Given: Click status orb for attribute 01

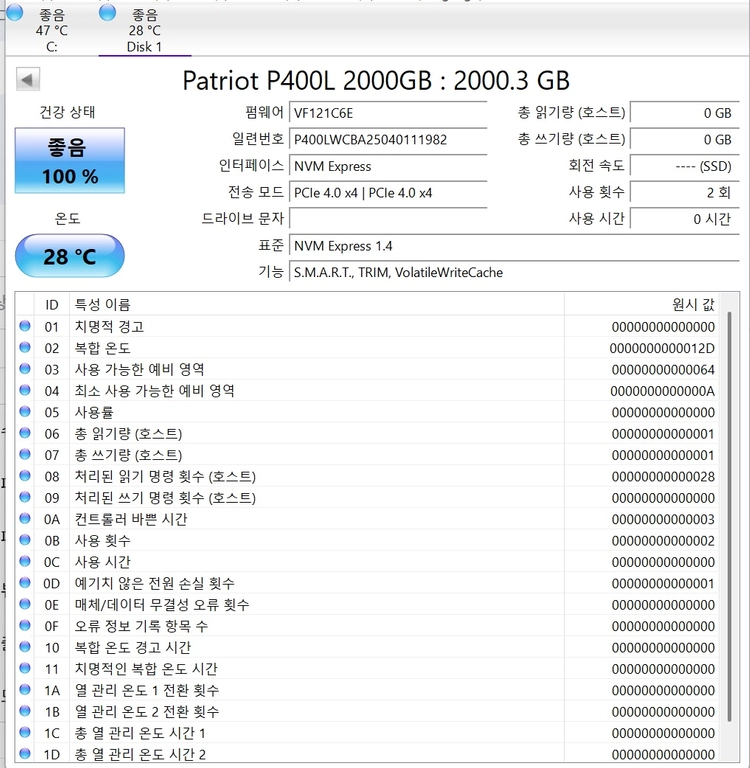Looking at the screenshot, I should 25,326.
